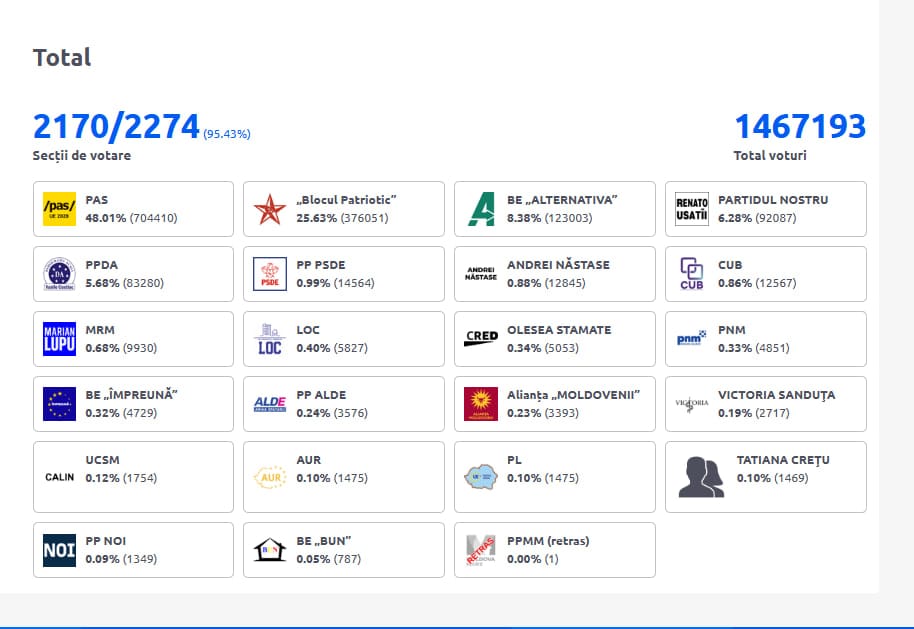Click the 95.43% processed percentage
914x629 pixels.
click(x=227, y=134)
